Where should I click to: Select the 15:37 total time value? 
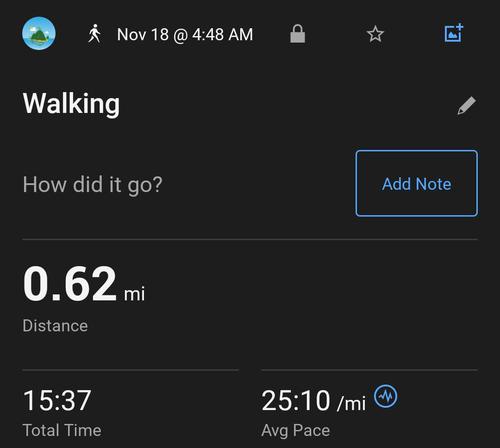pos(57,400)
